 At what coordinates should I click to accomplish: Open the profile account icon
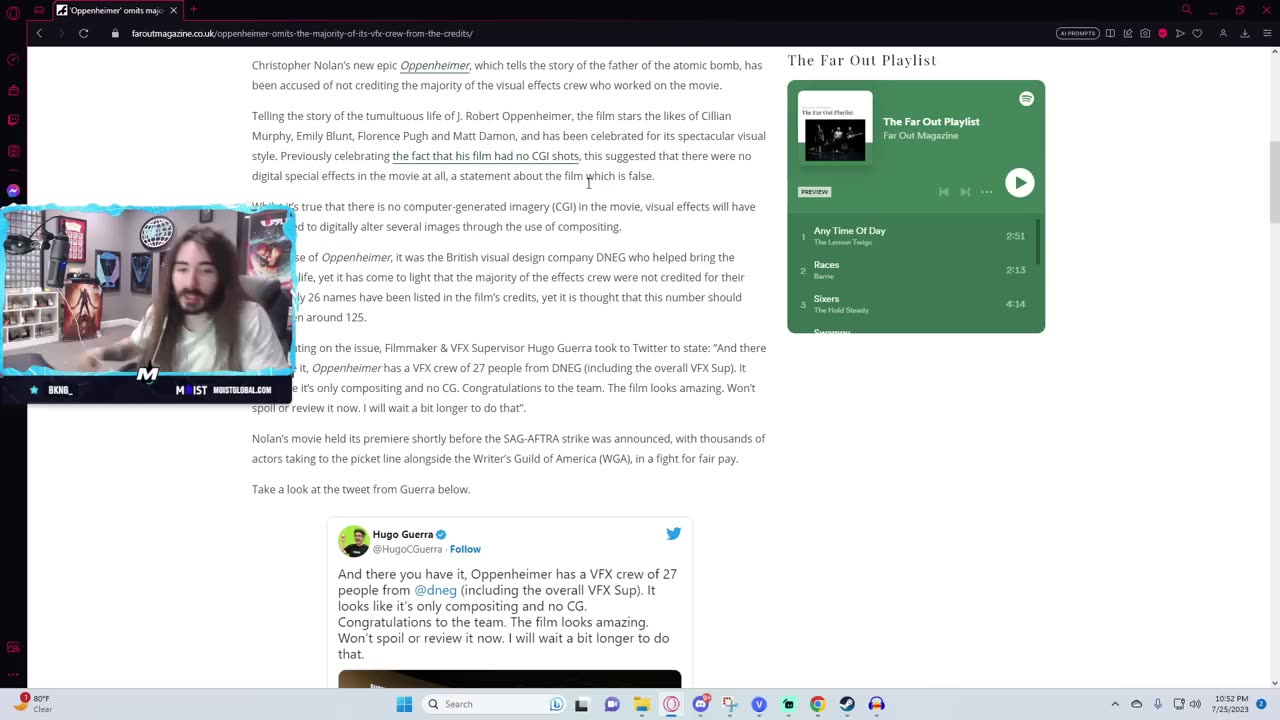pyautogui.click(x=1223, y=33)
